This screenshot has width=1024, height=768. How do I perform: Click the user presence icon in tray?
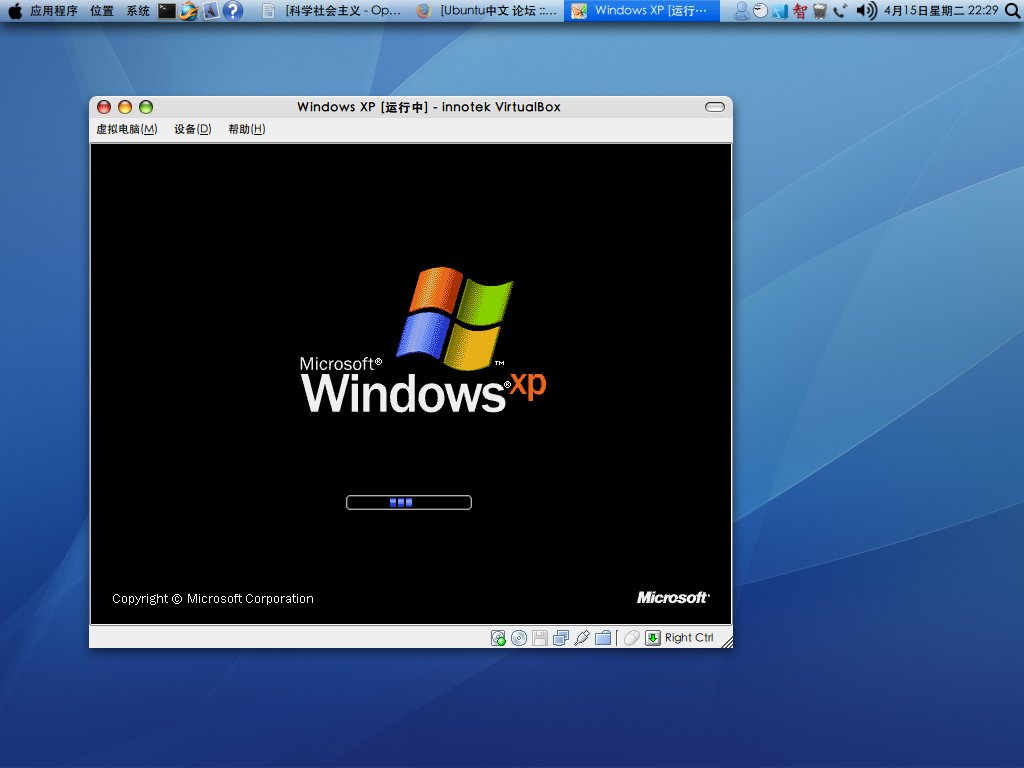[x=741, y=11]
